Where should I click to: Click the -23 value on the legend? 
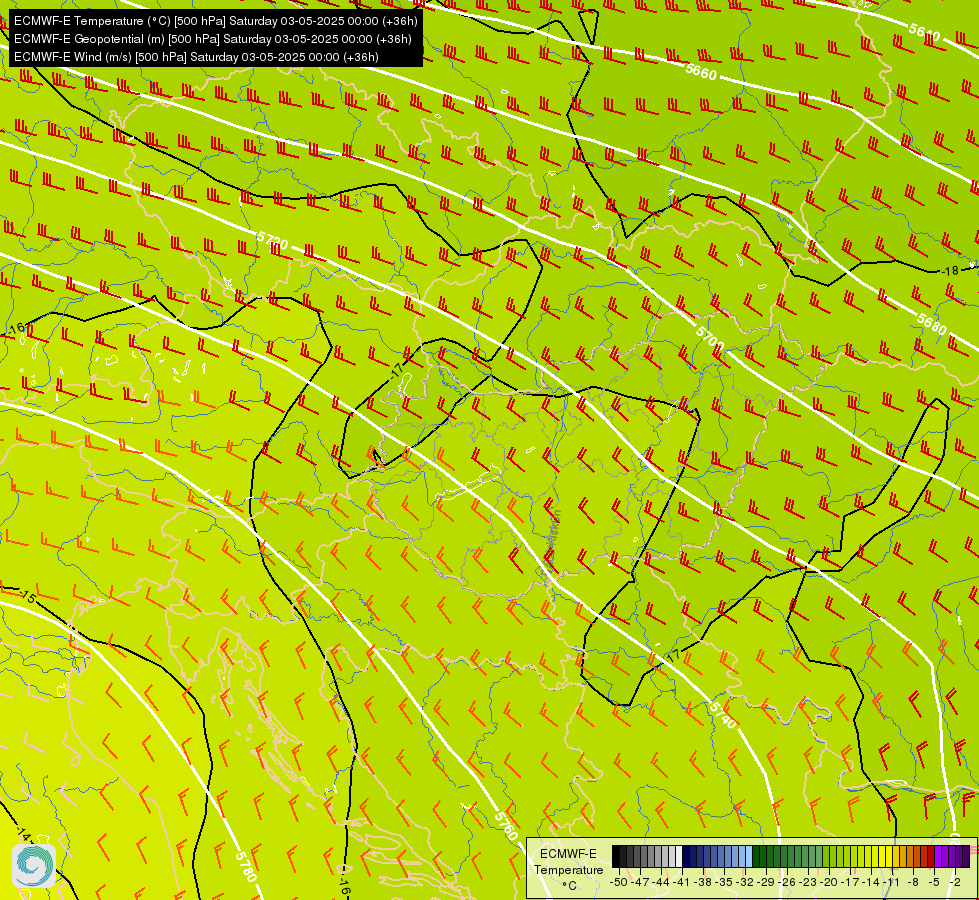(808, 882)
